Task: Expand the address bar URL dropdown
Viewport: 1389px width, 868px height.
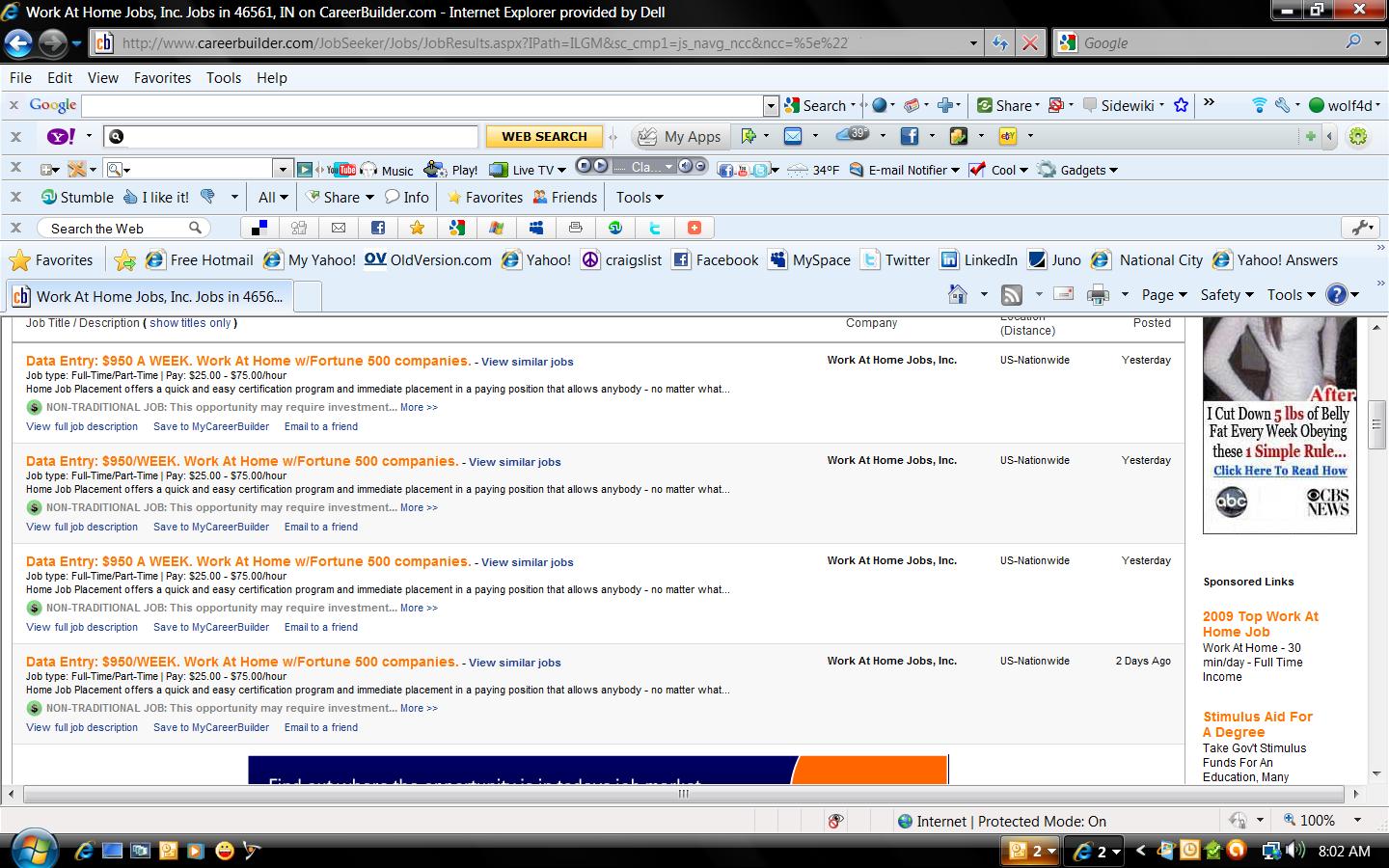Action: [973, 43]
